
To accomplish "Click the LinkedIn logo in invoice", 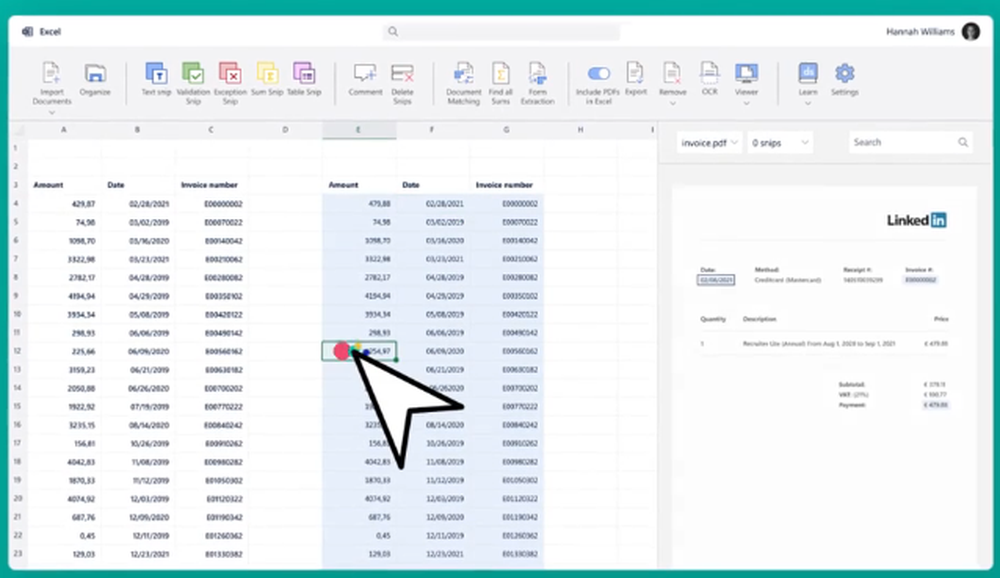I will pyautogui.click(x=916, y=220).
